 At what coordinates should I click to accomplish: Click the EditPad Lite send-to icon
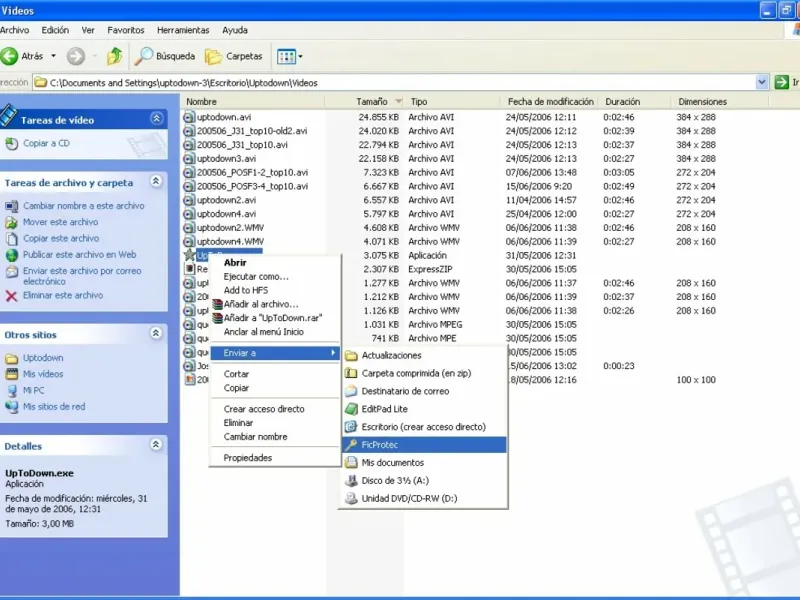click(351, 409)
